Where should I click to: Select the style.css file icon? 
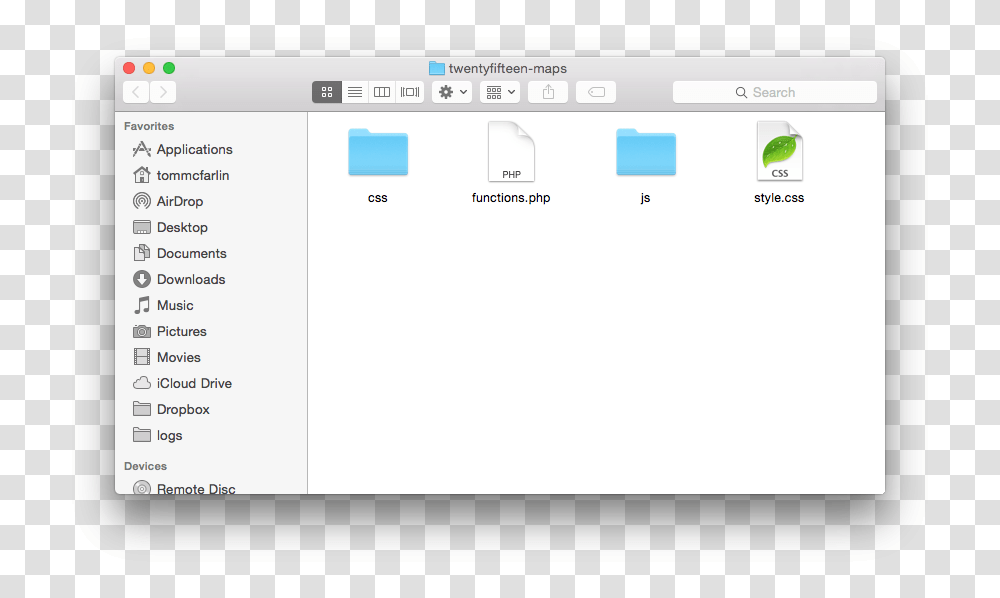(x=779, y=152)
